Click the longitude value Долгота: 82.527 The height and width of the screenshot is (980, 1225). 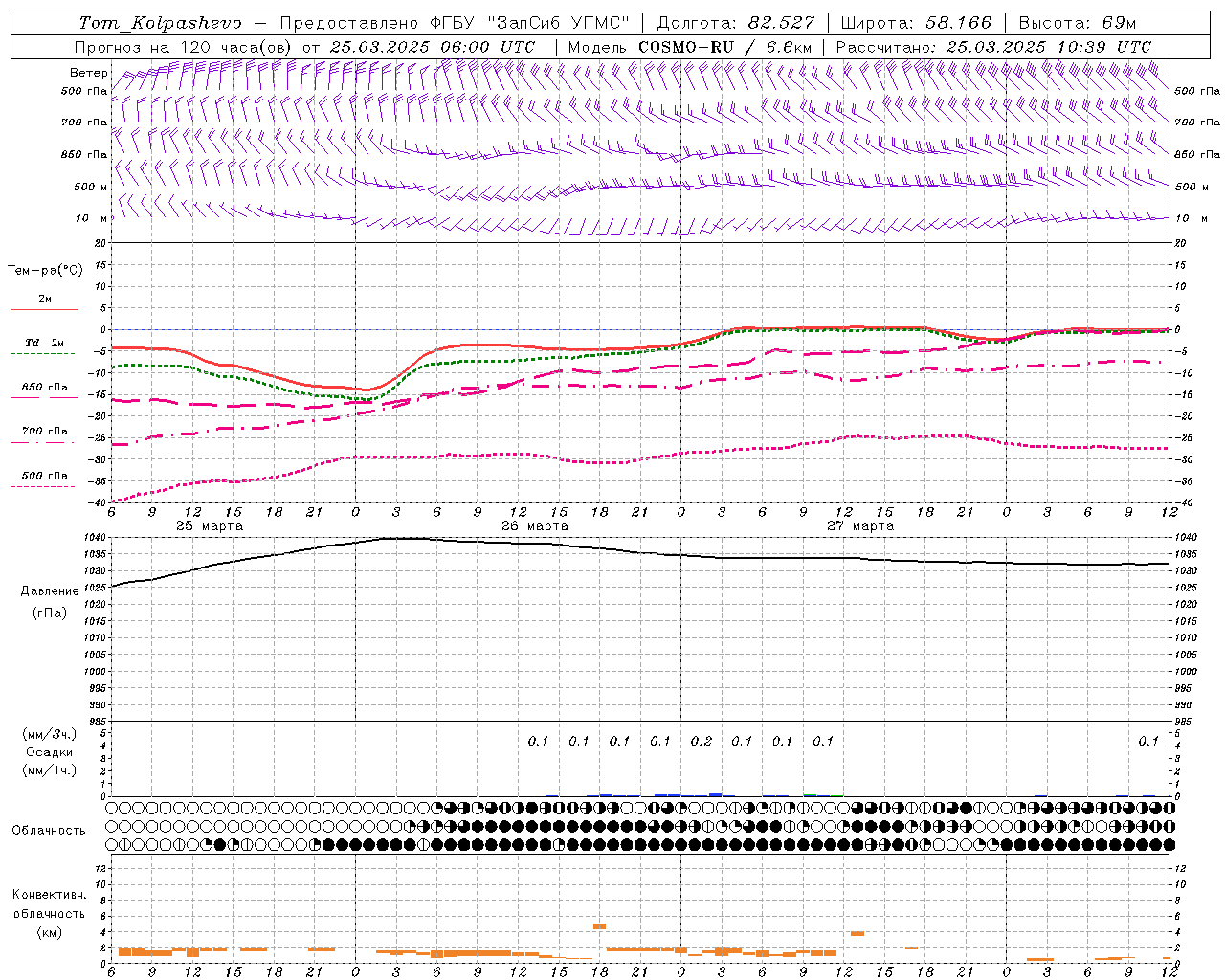coord(736,23)
